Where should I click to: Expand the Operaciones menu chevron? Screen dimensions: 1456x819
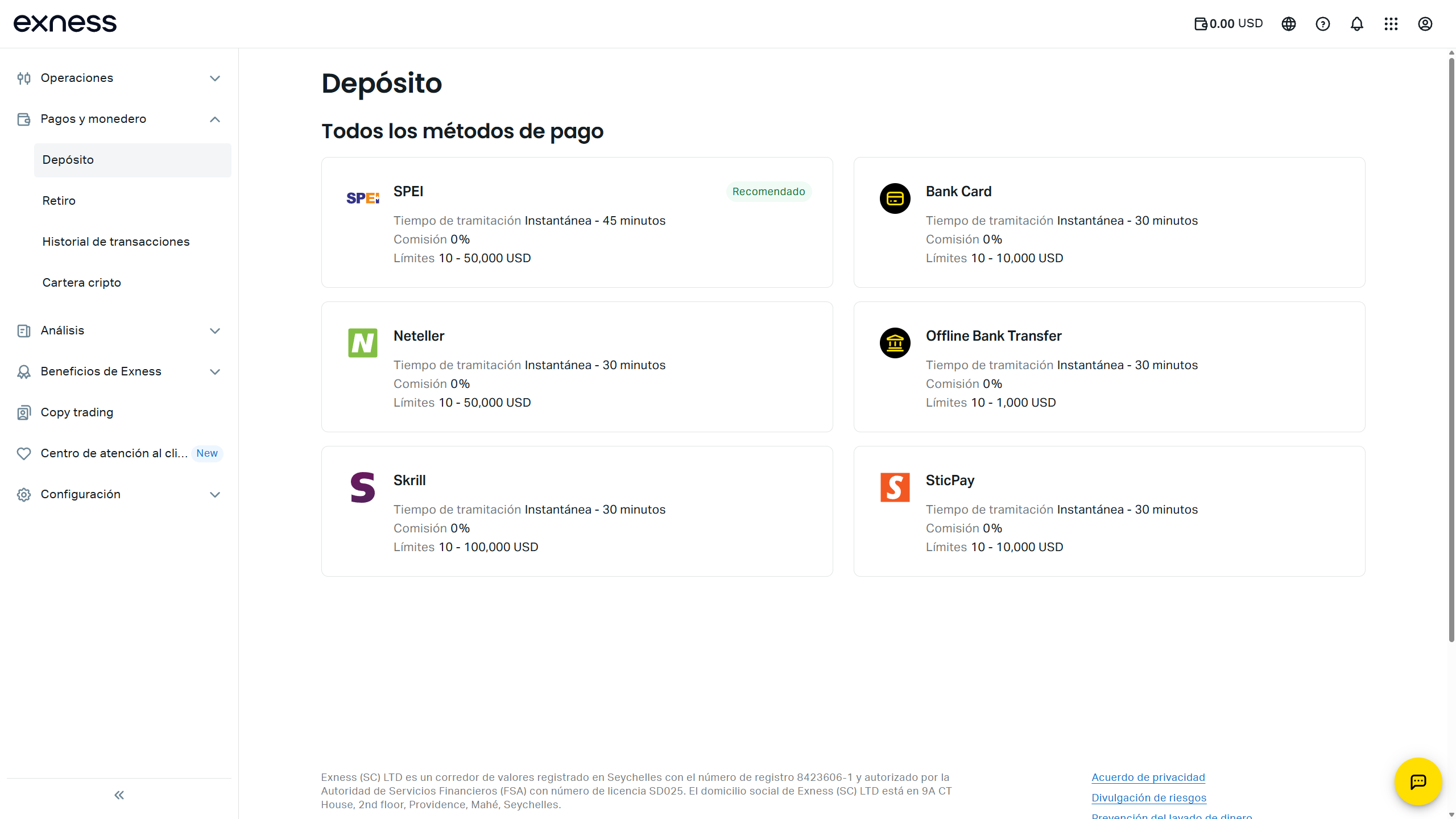[215, 78]
